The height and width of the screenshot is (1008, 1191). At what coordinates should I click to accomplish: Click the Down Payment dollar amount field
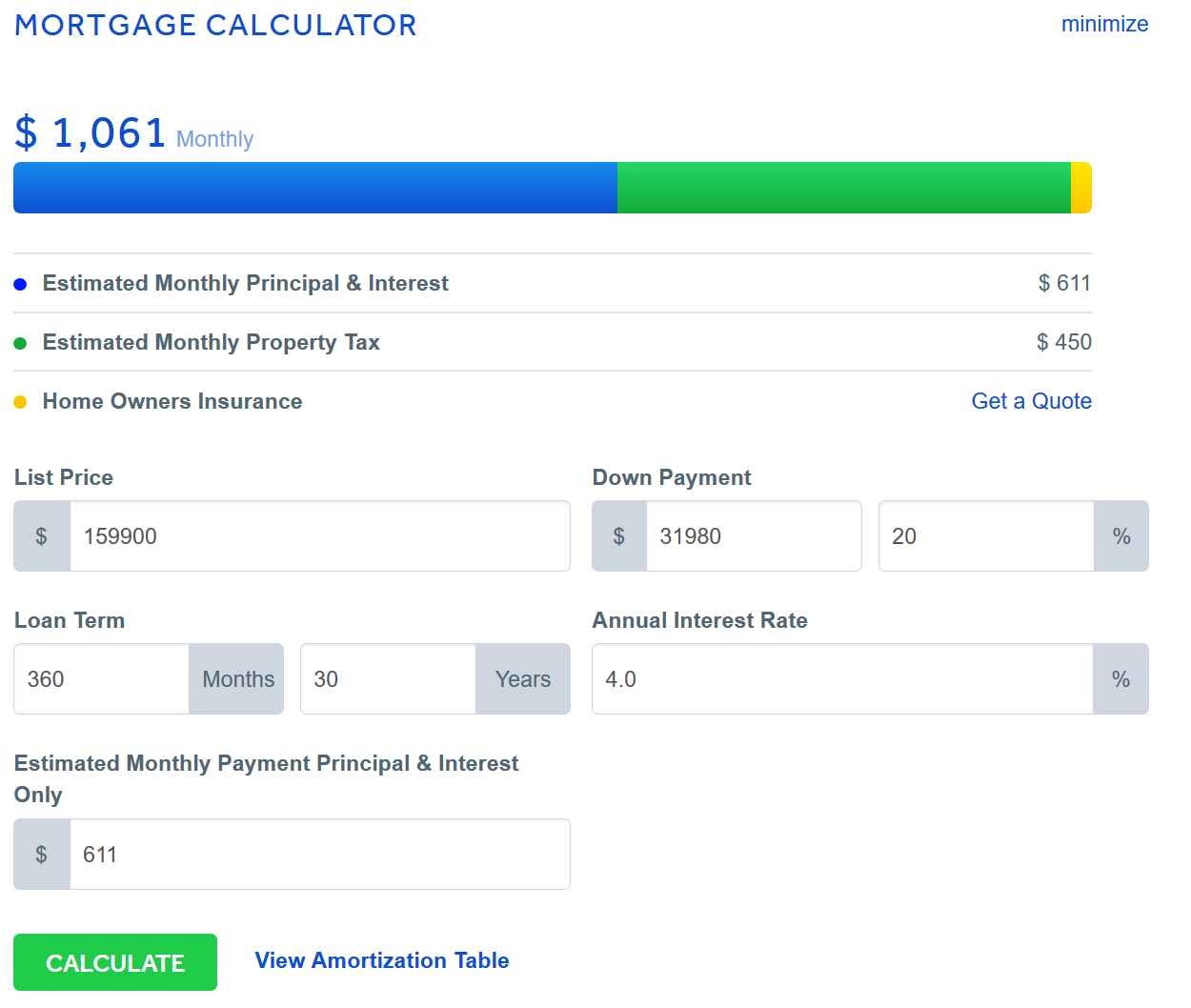tap(753, 536)
